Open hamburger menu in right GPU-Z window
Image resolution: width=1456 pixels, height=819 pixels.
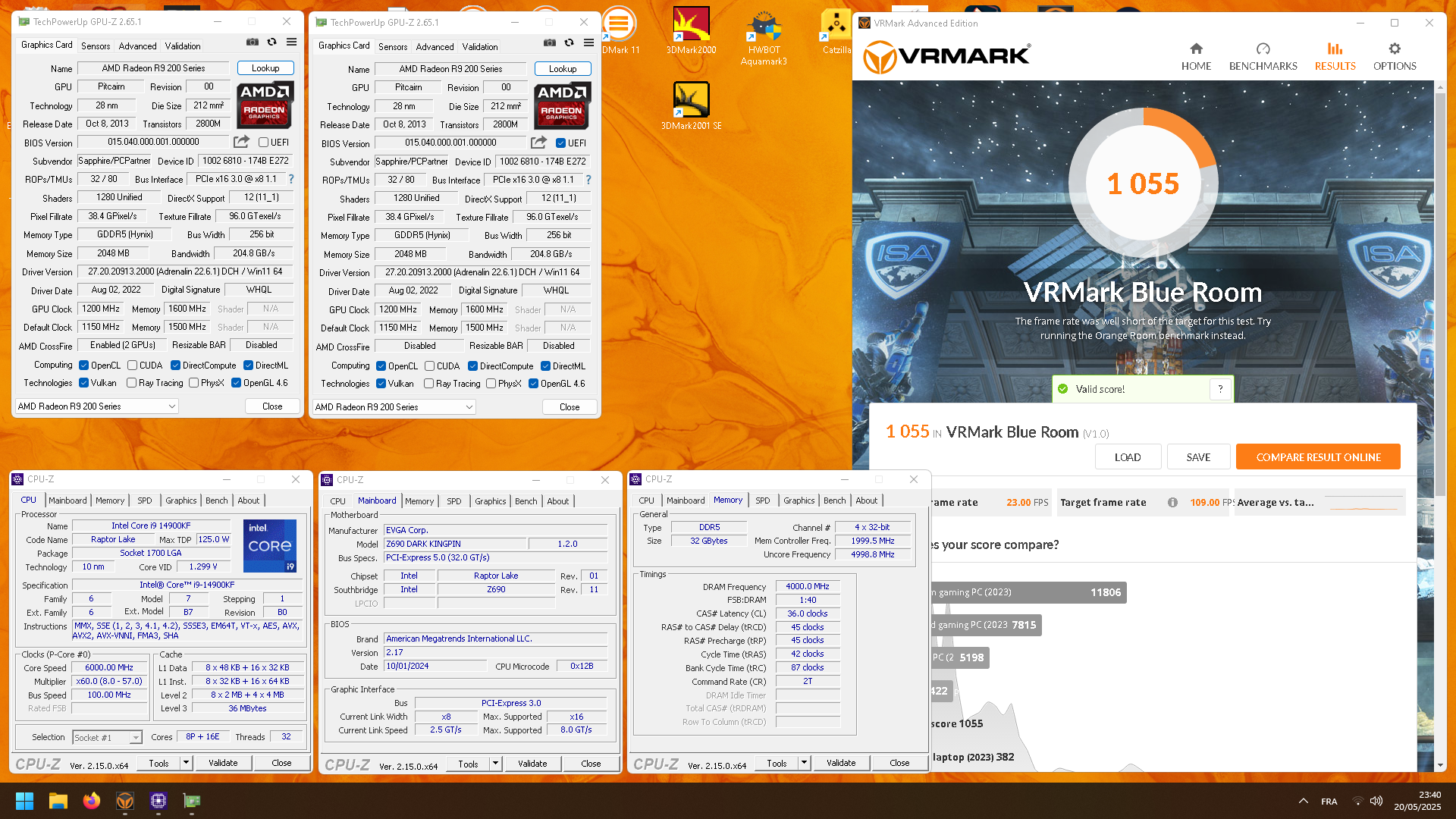(589, 42)
